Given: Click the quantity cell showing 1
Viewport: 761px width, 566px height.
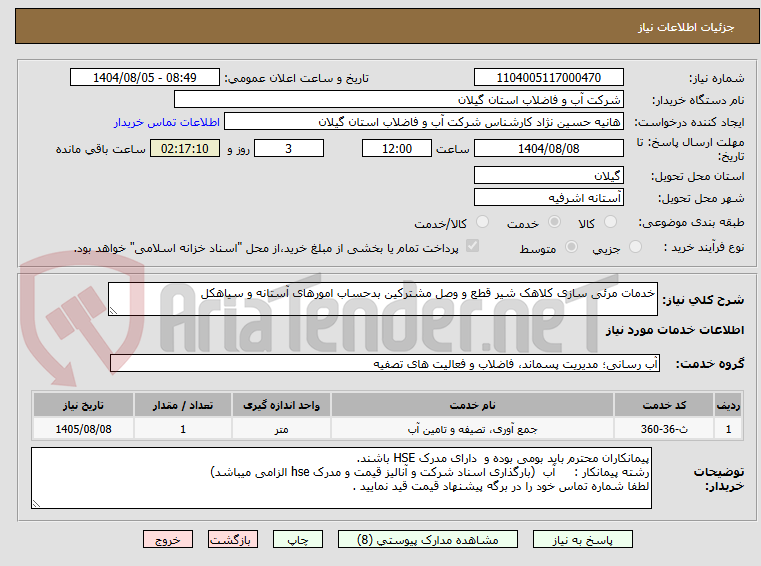Looking at the screenshot, I should [x=183, y=429].
